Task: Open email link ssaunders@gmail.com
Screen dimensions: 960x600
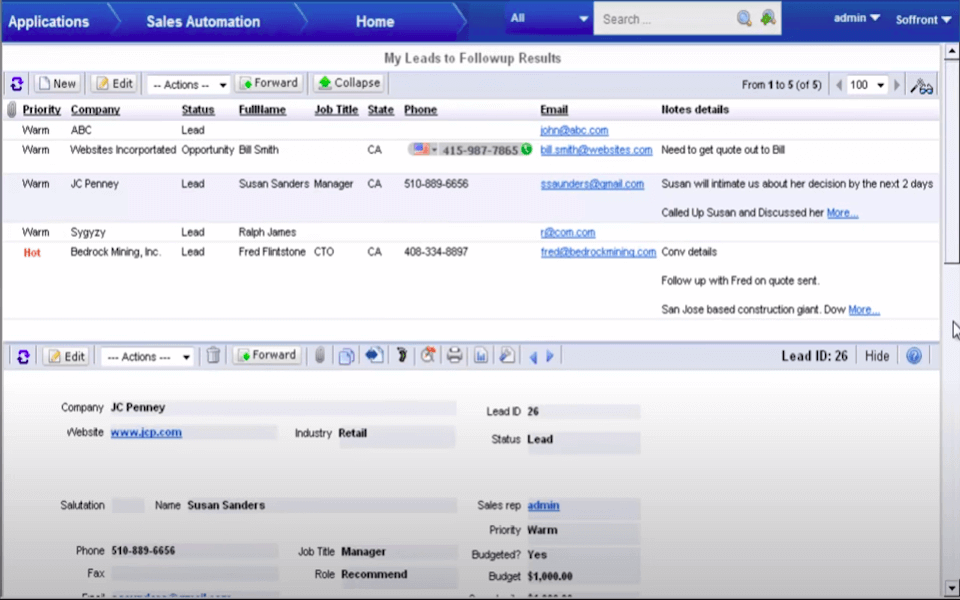Action: [592, 184]
